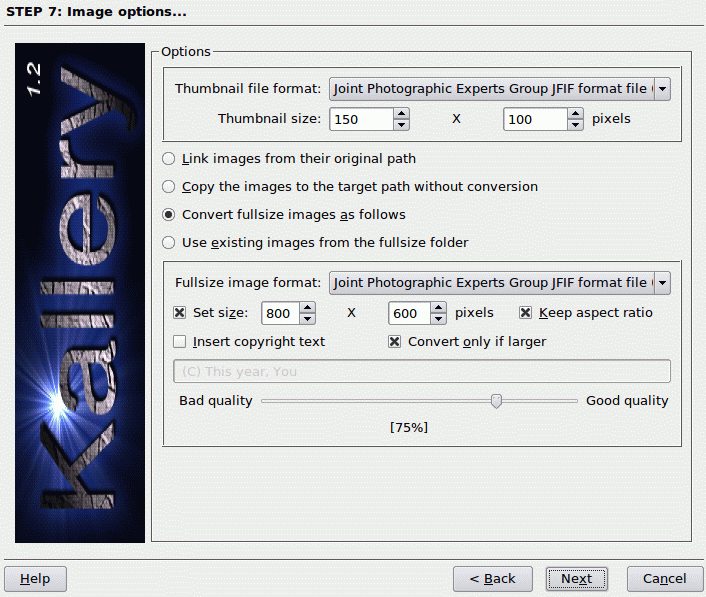Open the Thumbnail file format dropdown
The width and height of the screenshot is (706, 597).
pos(660,89)
